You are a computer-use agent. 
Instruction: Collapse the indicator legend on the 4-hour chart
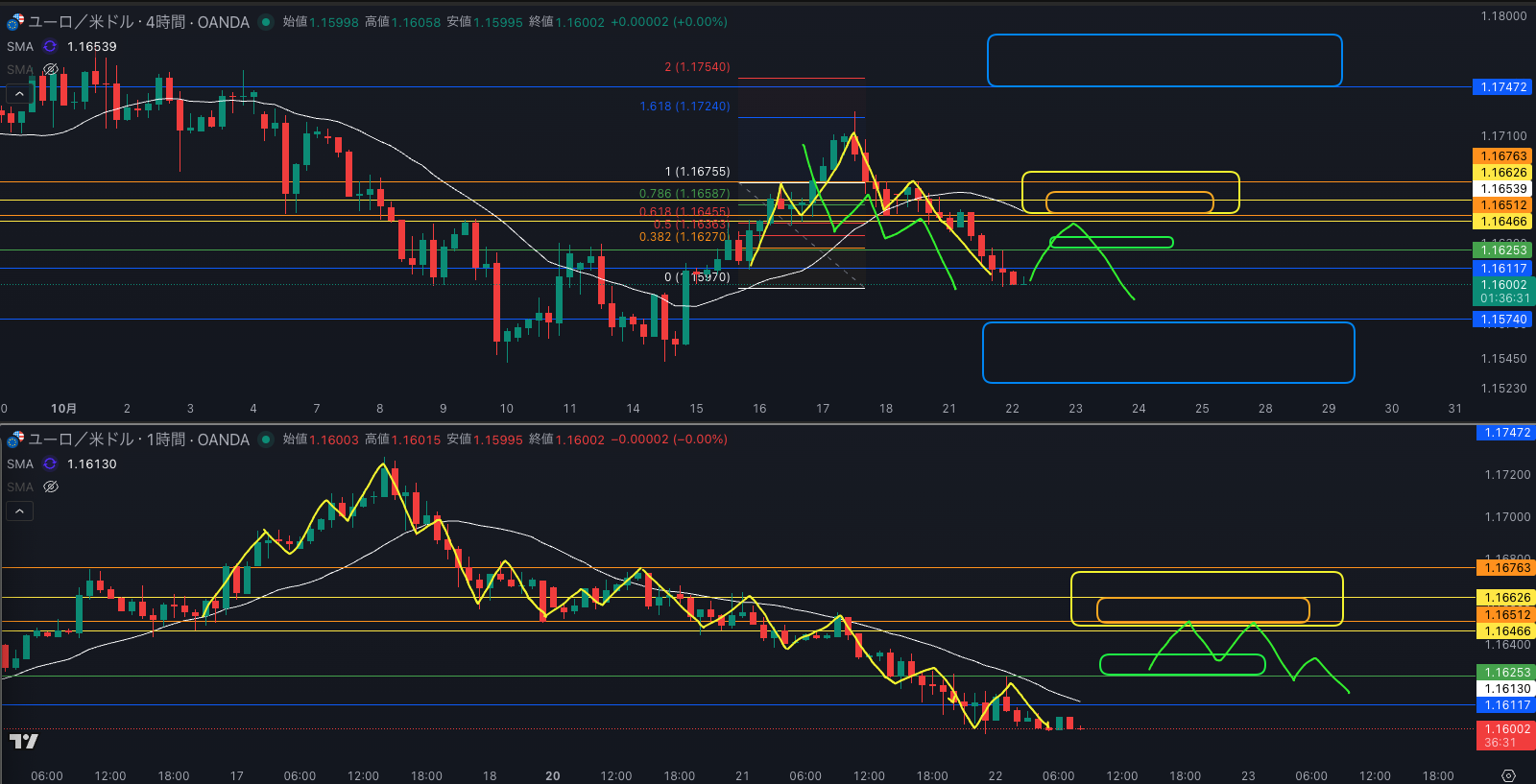pyautogui.click(x=19, y=93)
